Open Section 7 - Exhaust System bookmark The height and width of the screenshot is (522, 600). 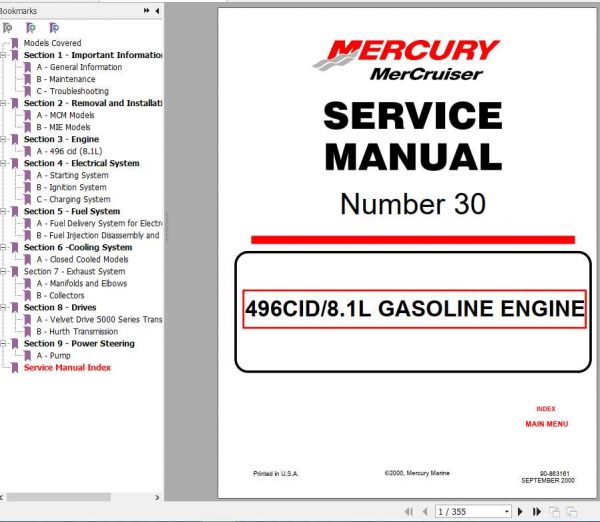[75, 271]
